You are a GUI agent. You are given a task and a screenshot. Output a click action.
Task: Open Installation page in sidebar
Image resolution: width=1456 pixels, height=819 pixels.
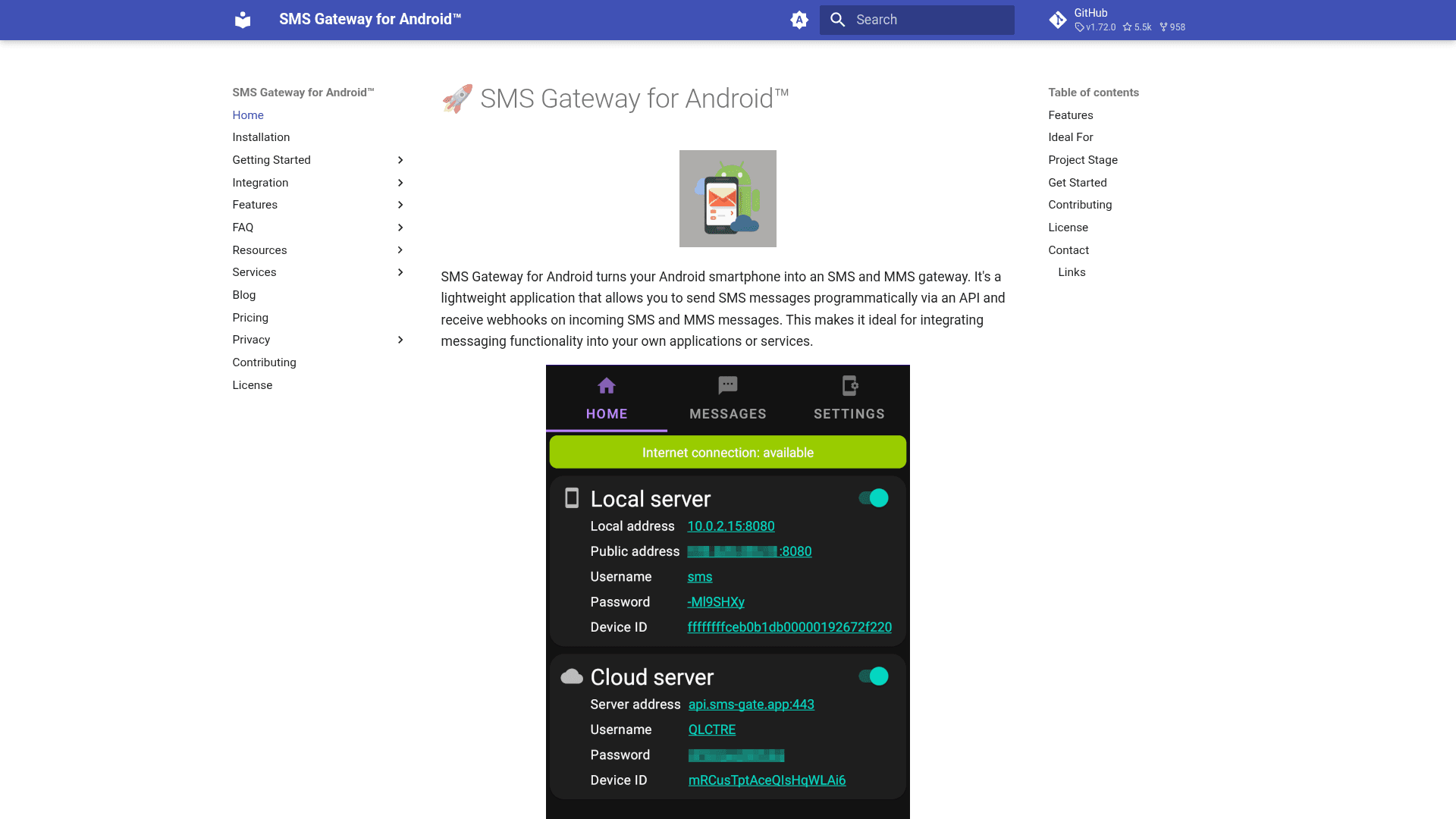pos(261,137)
